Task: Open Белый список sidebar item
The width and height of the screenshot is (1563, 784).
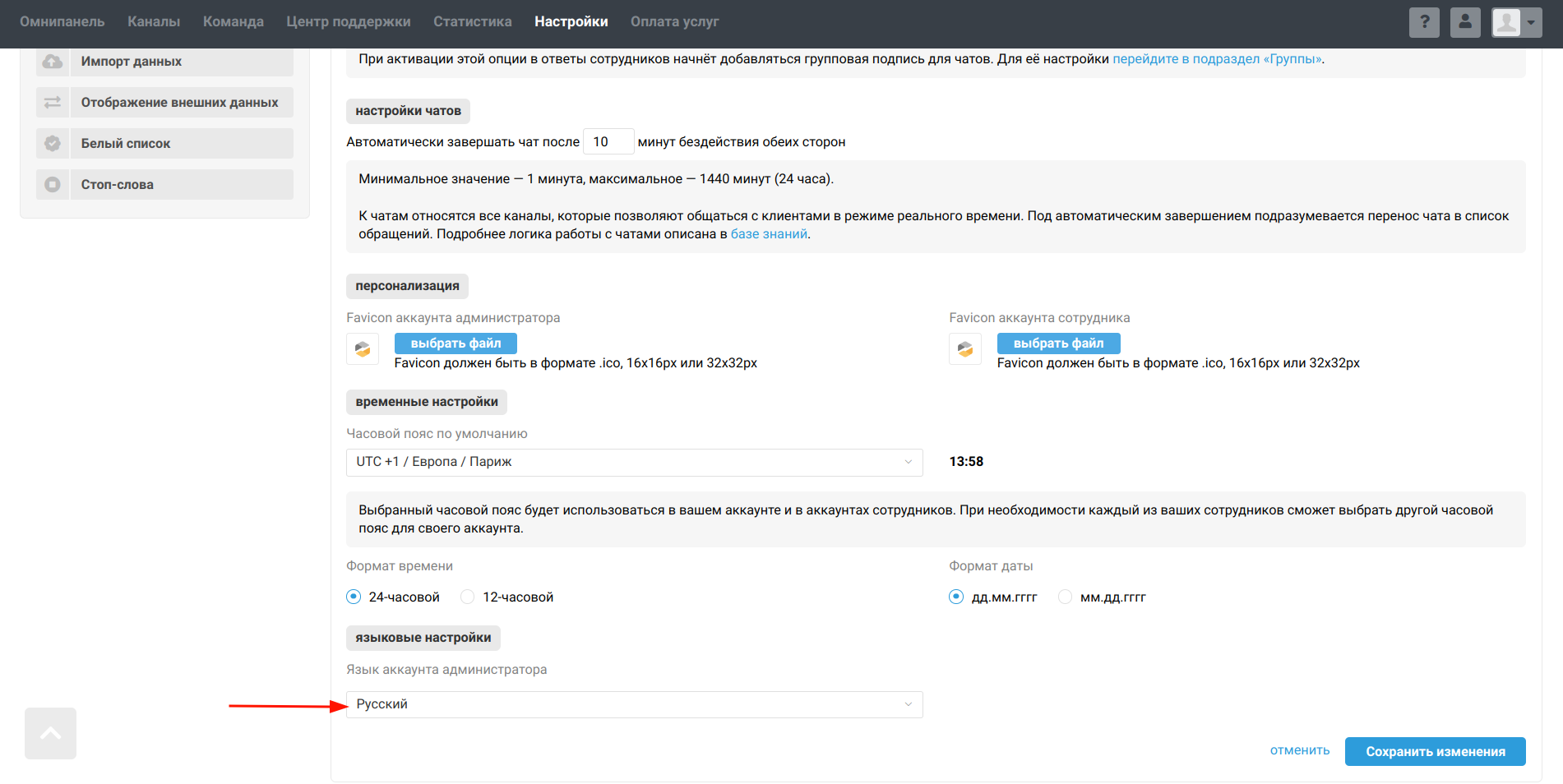Action: point(164,144)
